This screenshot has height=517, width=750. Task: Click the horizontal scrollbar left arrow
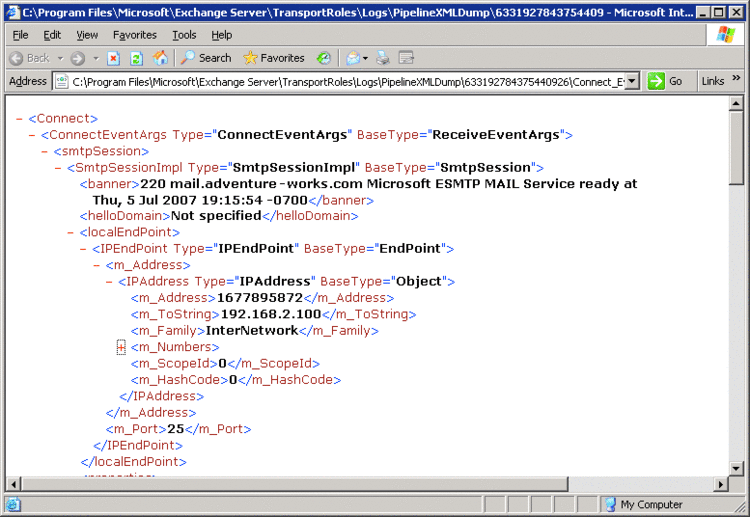point(13,484)
